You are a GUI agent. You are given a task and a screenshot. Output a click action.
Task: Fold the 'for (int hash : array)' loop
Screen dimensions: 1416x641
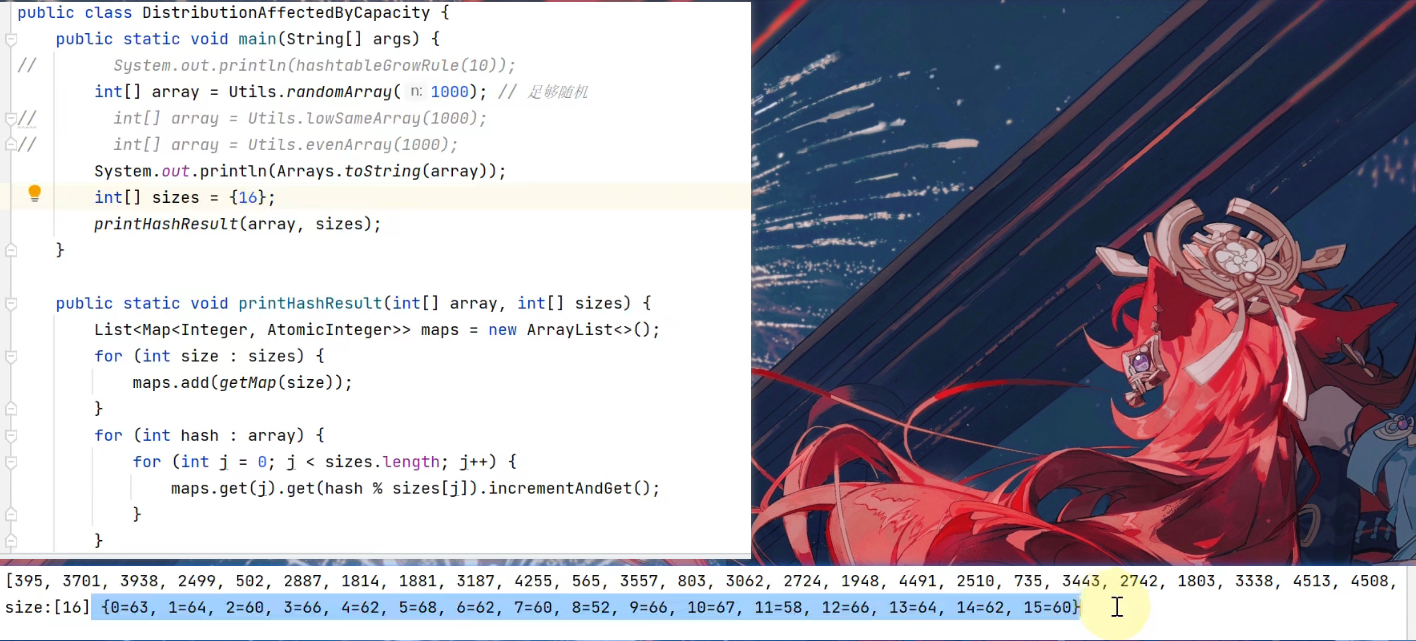click(11, 435)
